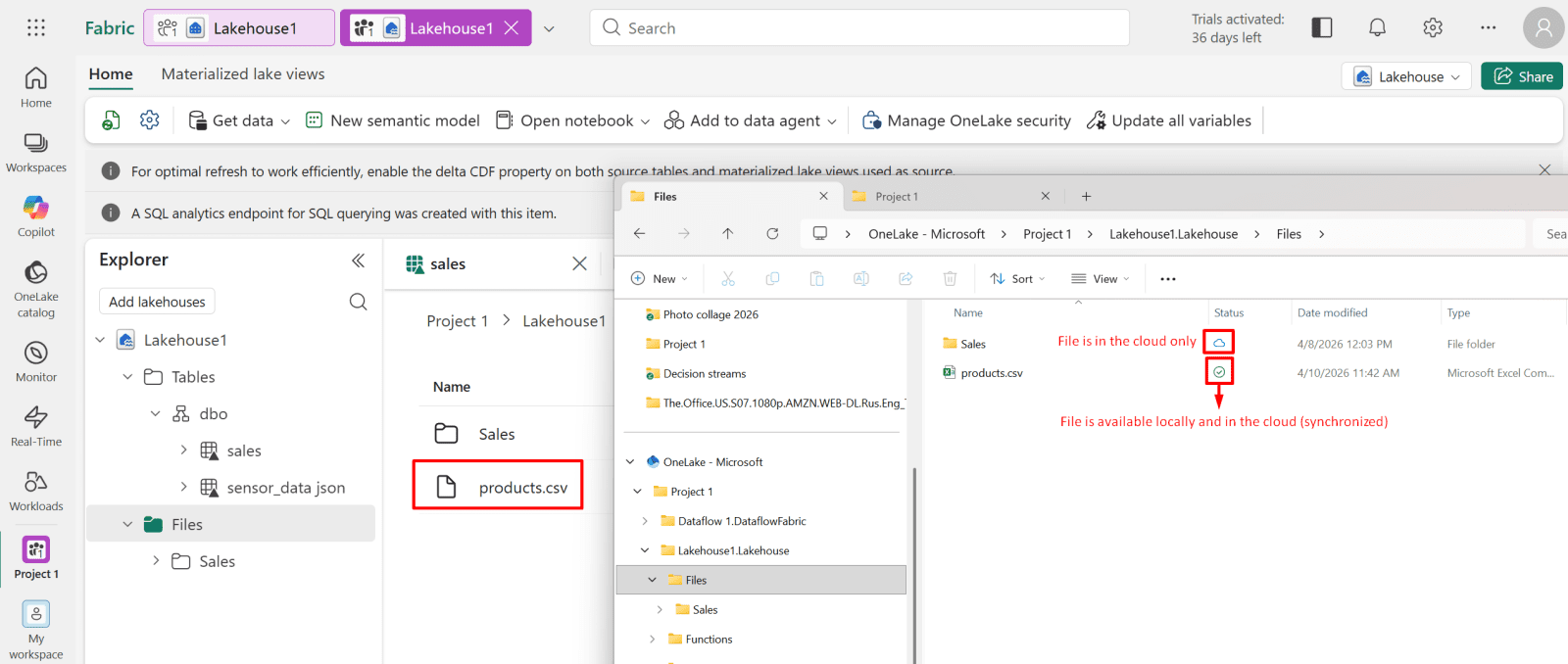Collapse the Tables node in Explorer
The height and width of the screenshot is (664, 1568).
pos(127,377)
